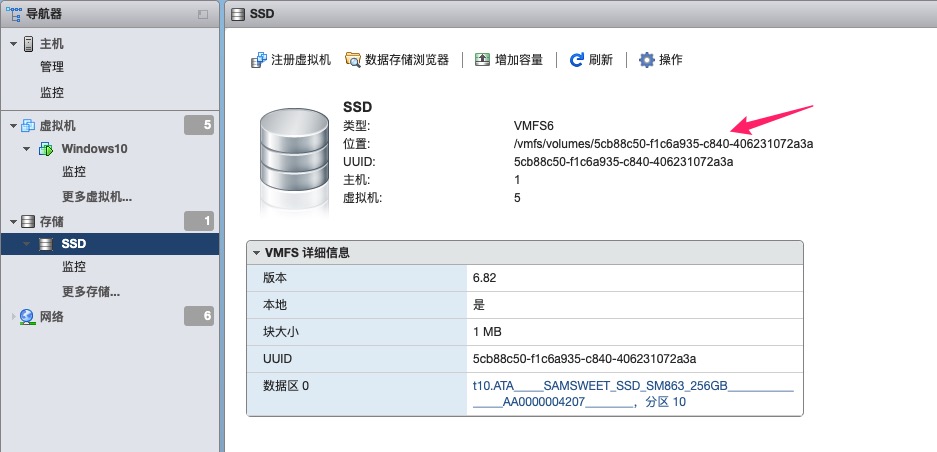Viewport: 937px width, 452px height.
Task: Click the minimize navigator panel icon
Action: [204, 14]
